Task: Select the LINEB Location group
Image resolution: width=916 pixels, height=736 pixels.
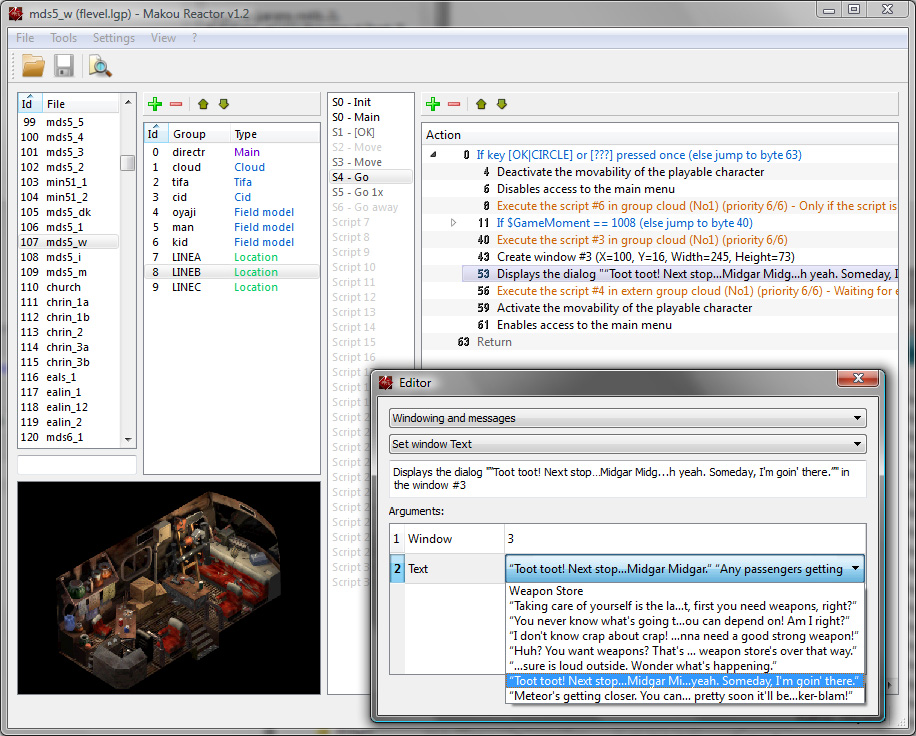Action: [x=232, y=272]
